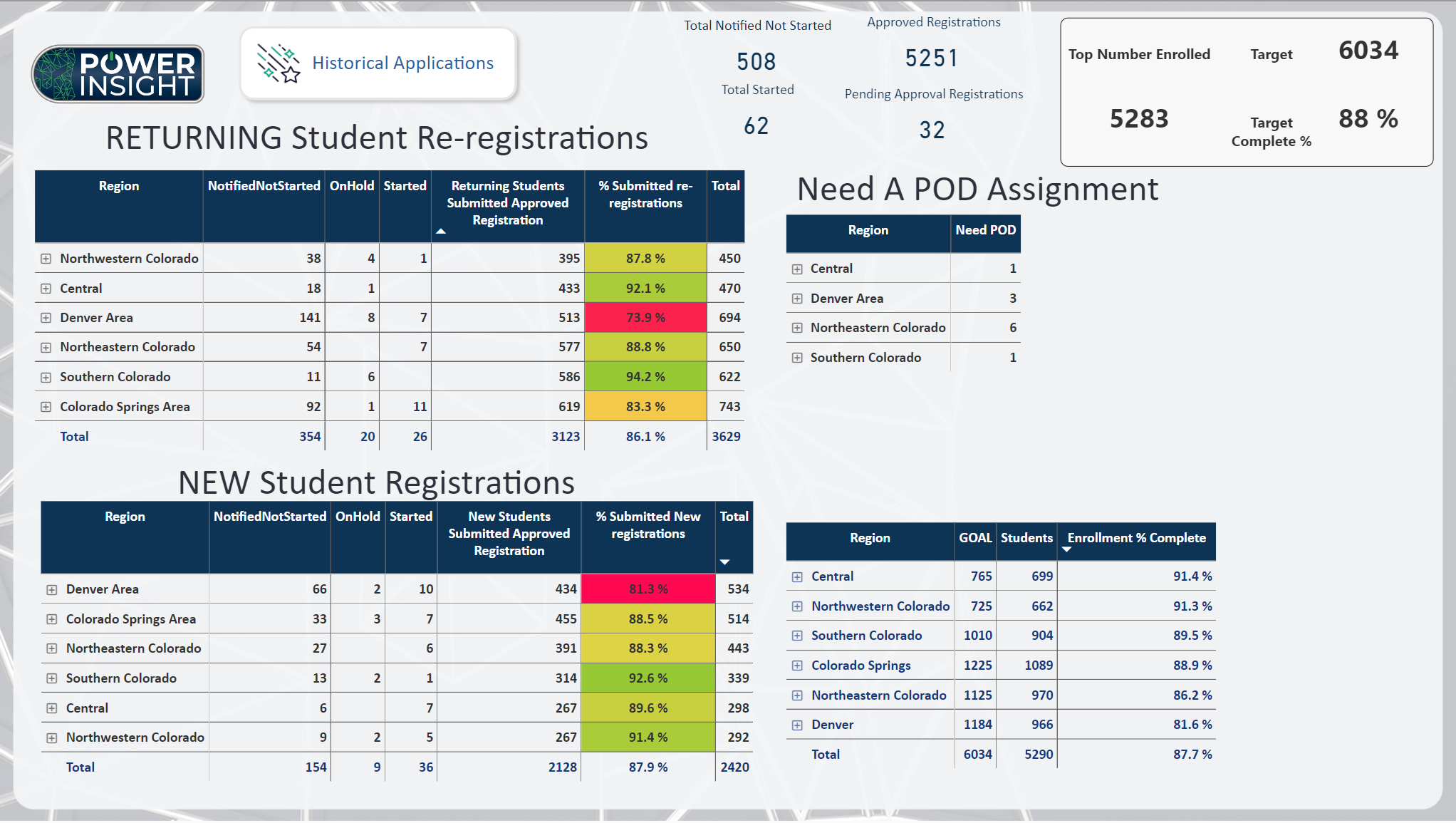Image resolution: width=1456 pixels, height=823 pixels.
Task: Expand Denver row in enrollment goal table
Action: [x=797, y=725]
